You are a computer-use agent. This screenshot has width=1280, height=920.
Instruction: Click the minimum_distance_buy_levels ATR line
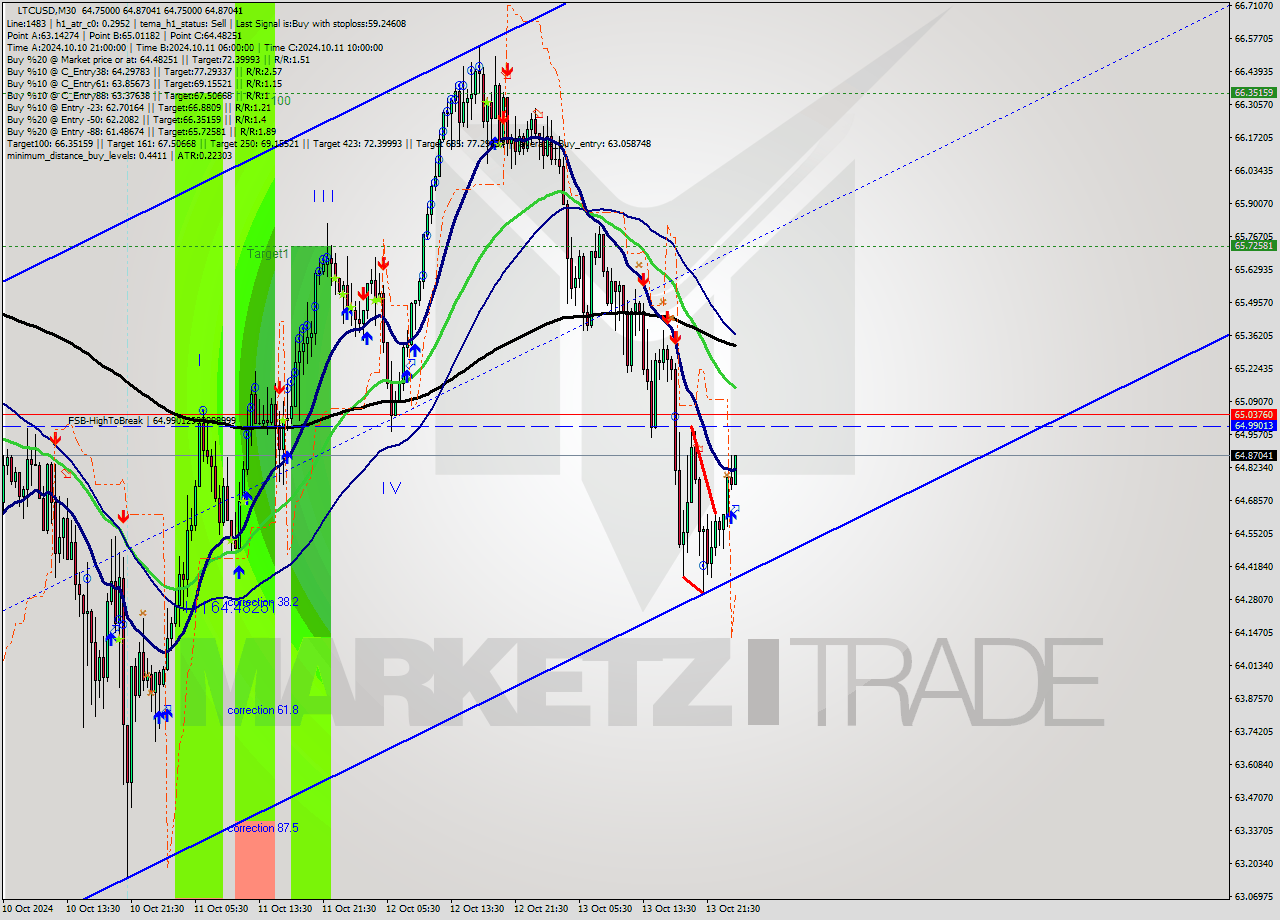point(119,155)
